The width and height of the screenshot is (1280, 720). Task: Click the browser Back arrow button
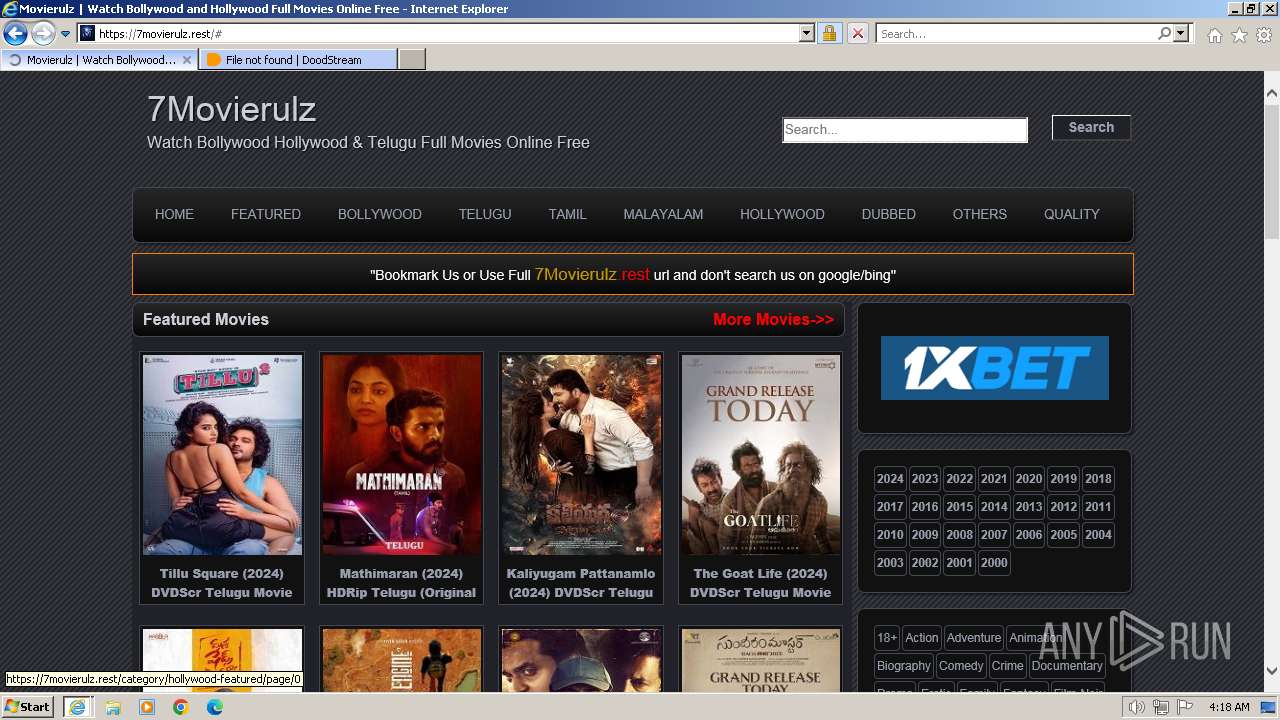pyautogui.click(x=15, y=34)
